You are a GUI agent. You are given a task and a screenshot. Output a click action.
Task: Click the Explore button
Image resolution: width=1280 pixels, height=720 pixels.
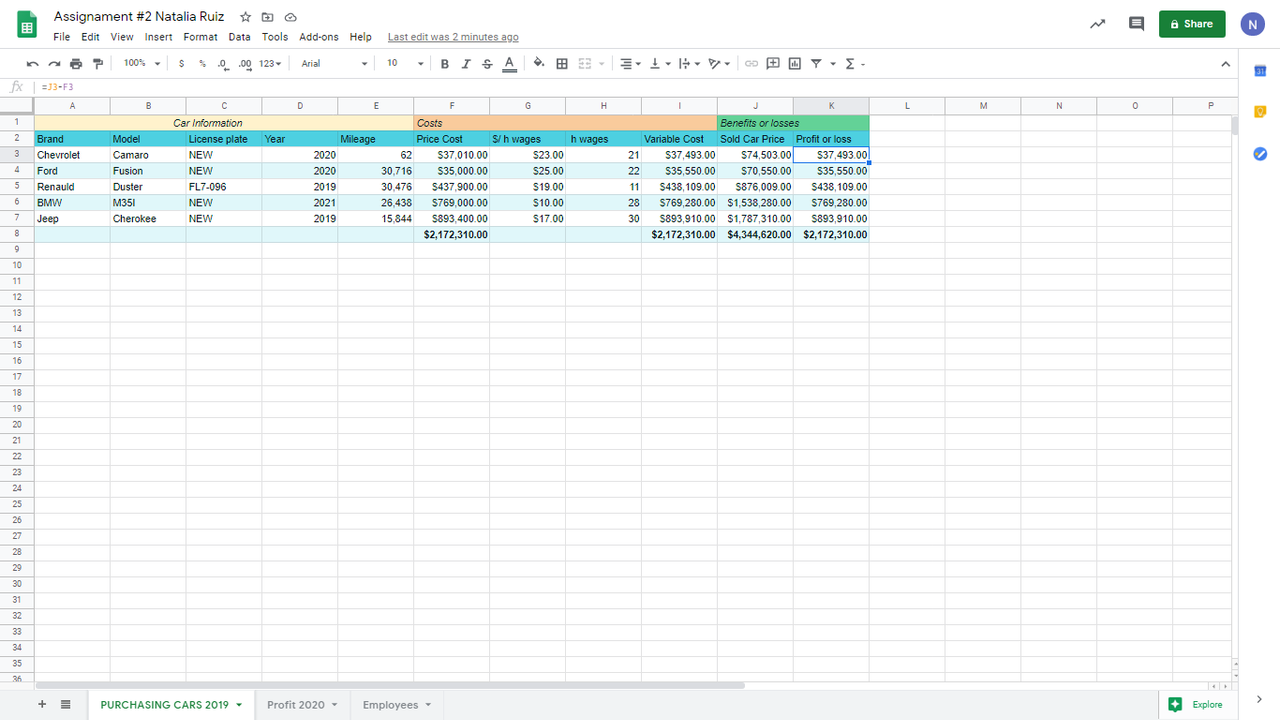(1196, 704)
